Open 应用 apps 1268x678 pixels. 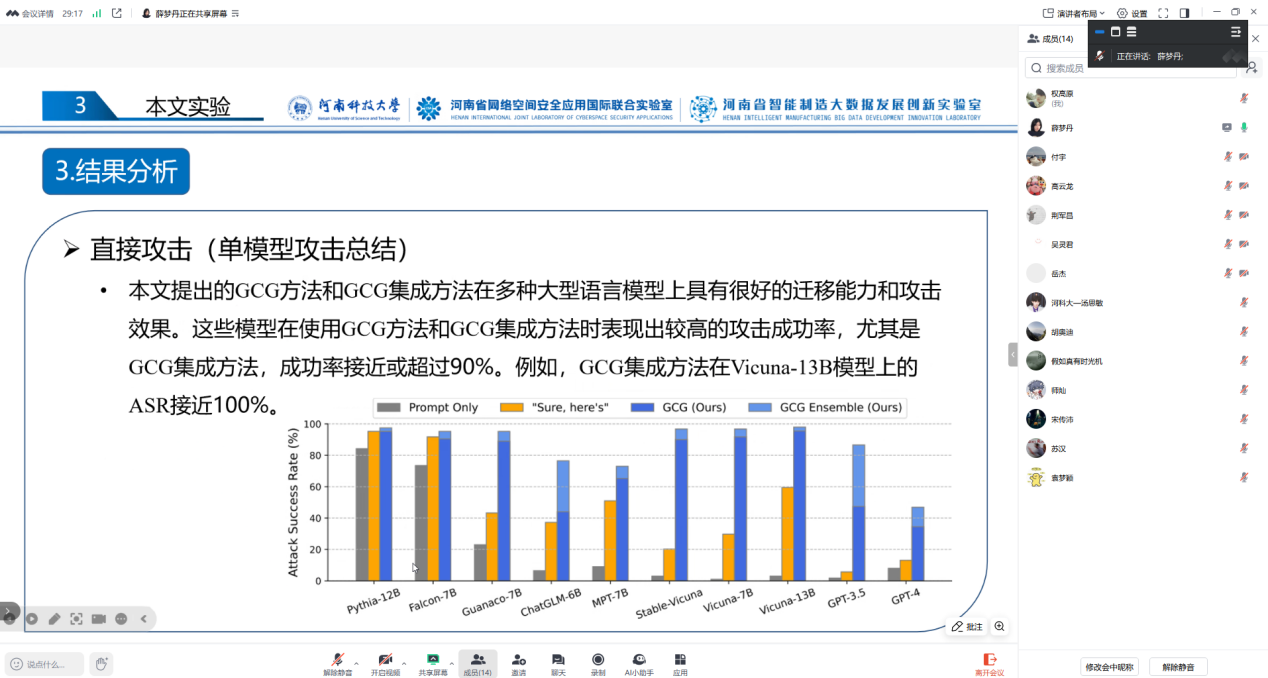(680, 664)
